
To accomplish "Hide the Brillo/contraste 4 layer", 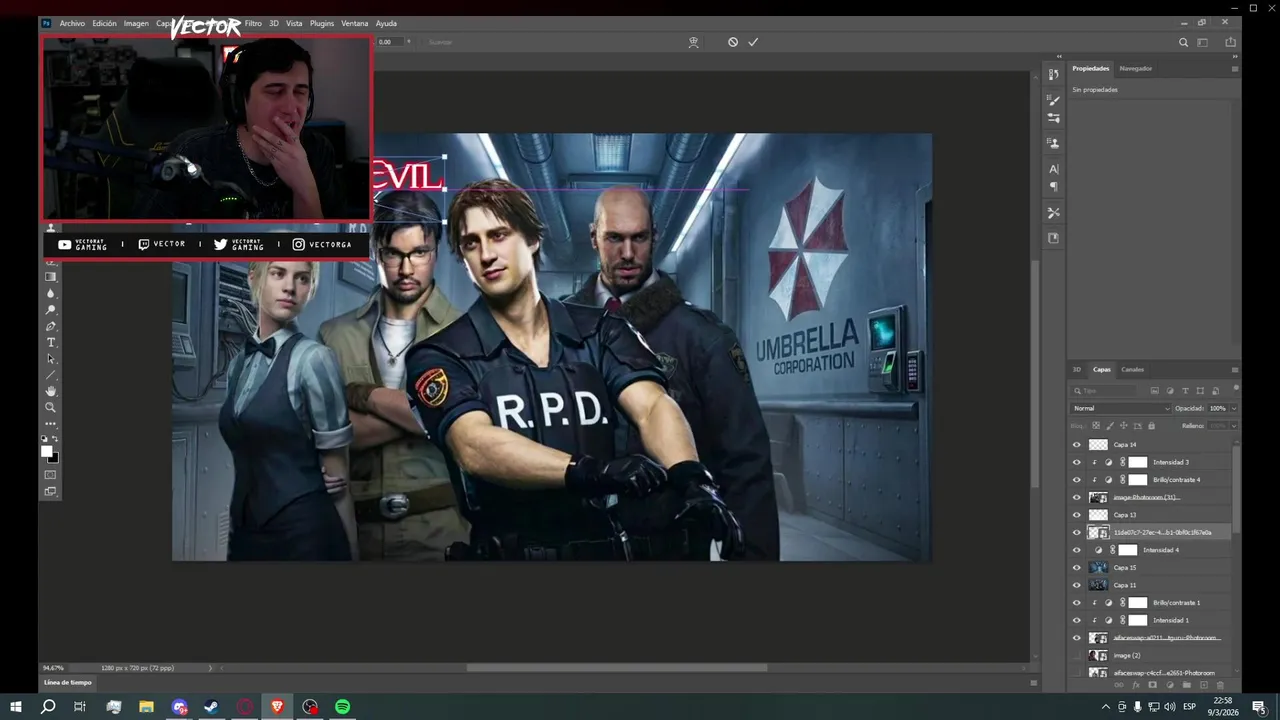I will coord(1077,480).
